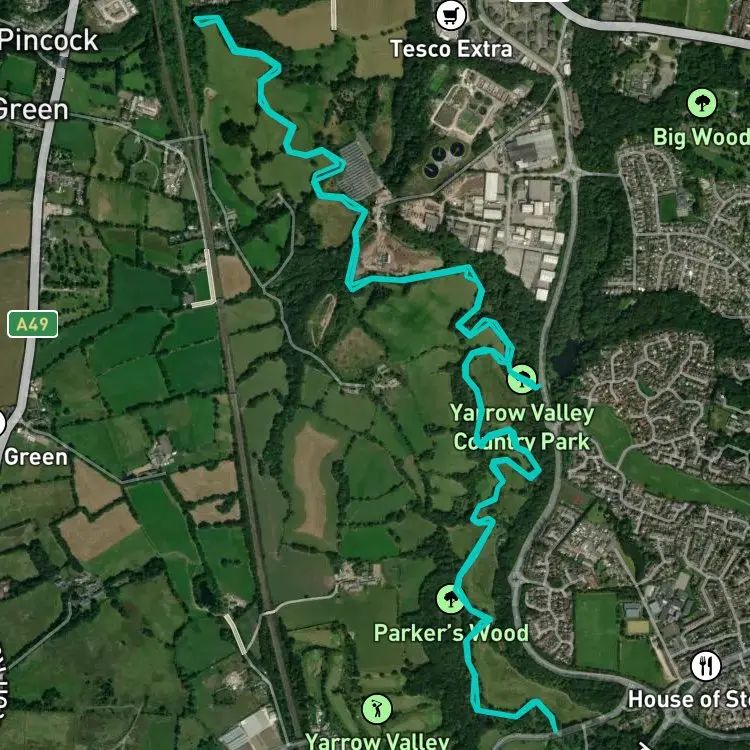Click the cyan route's northern start point
This screenshot has width=750, height=750.
[197, 19]
